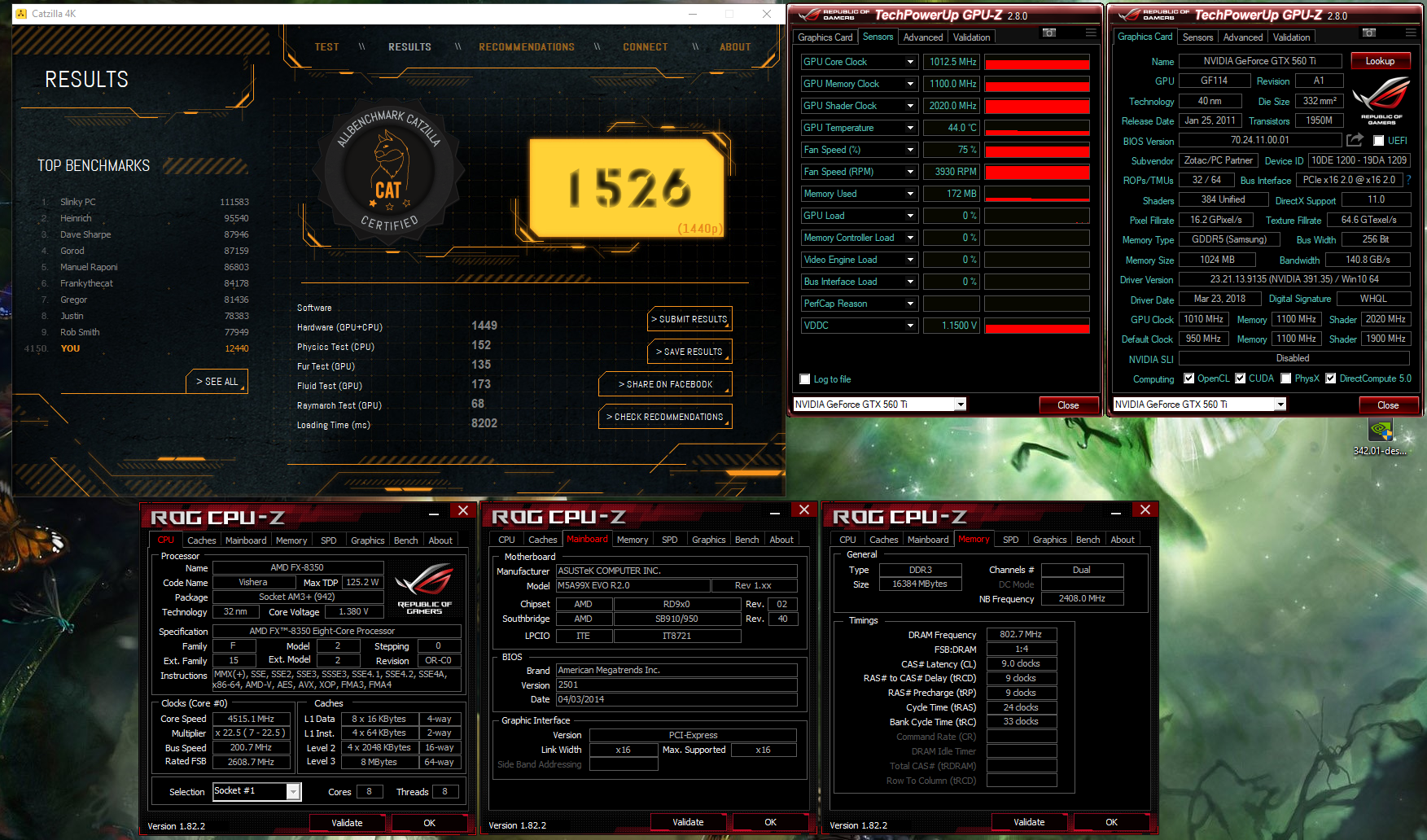This screenshot has width=1427, height=840.
Task: Click SAVE RESULTS button
Action: coord(690,352)
